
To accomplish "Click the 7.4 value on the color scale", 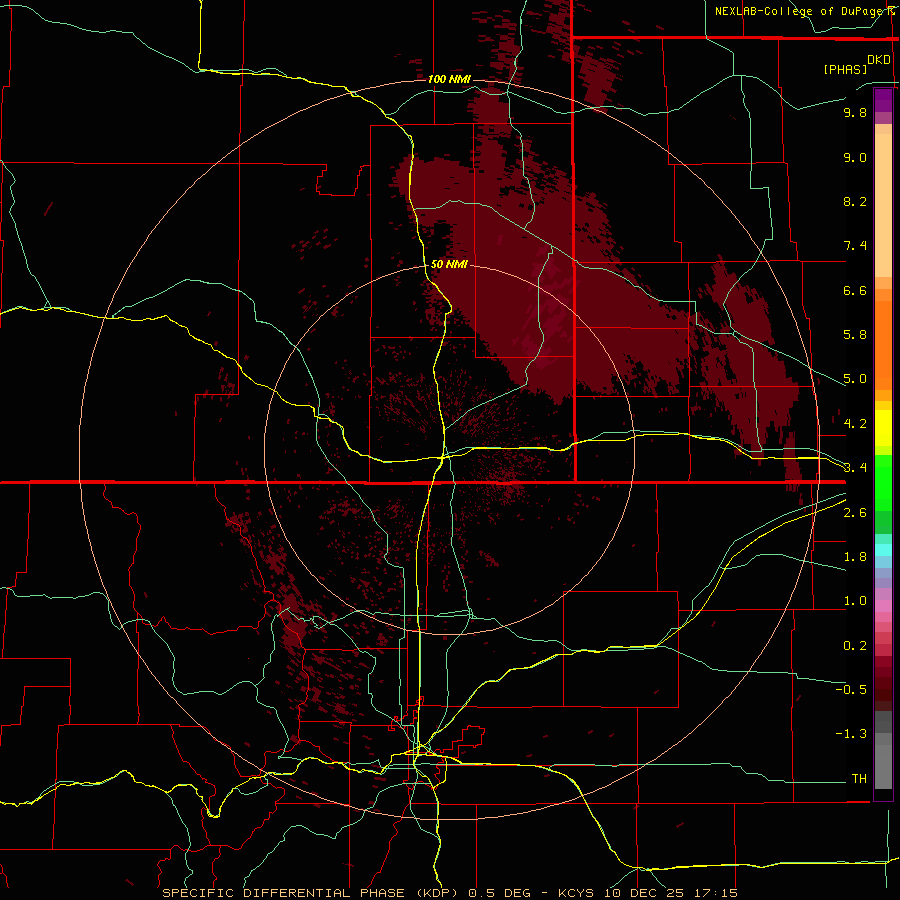I will pos(855,246).
